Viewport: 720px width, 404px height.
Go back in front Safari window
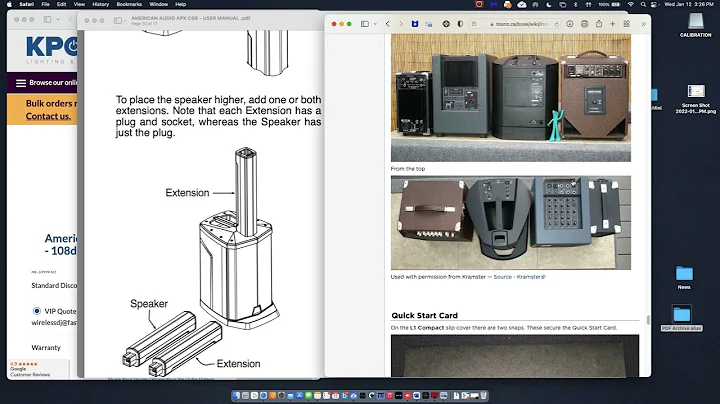coord(388,24)
